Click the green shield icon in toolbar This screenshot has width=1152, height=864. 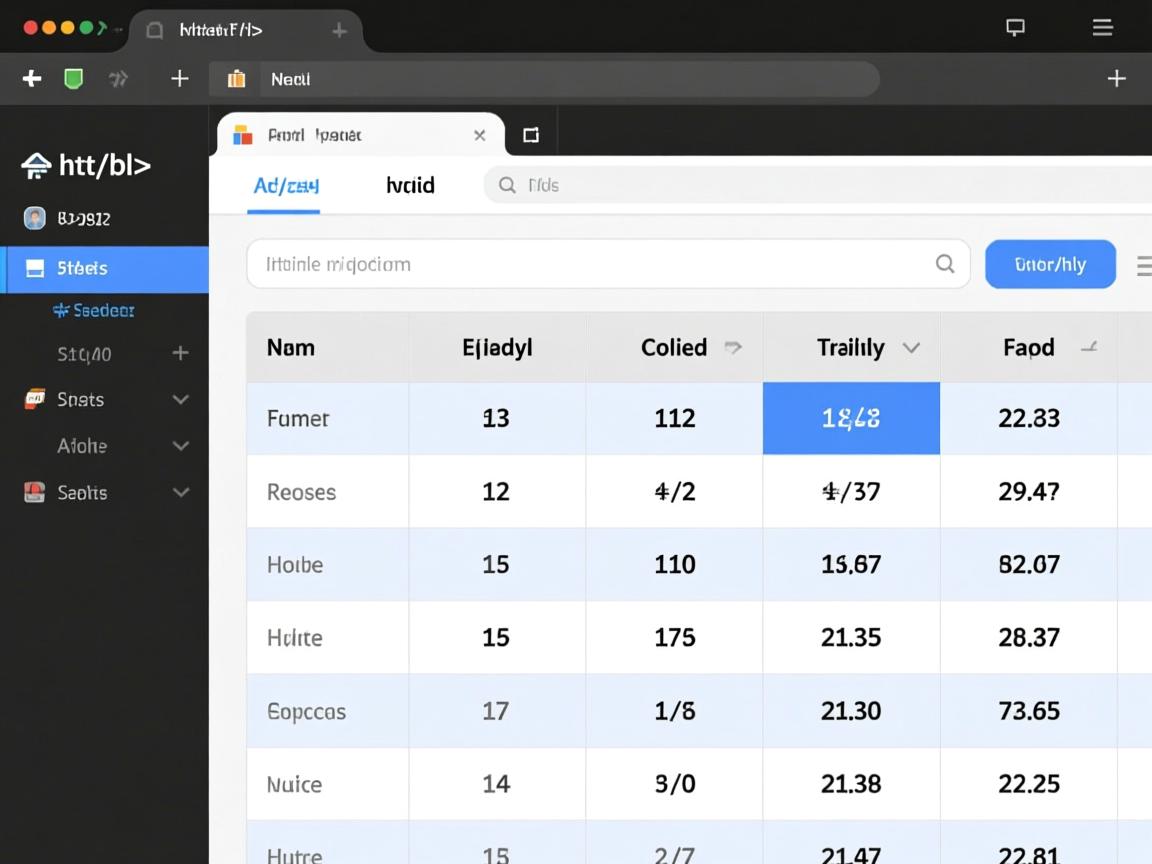[x=73, y=79]
